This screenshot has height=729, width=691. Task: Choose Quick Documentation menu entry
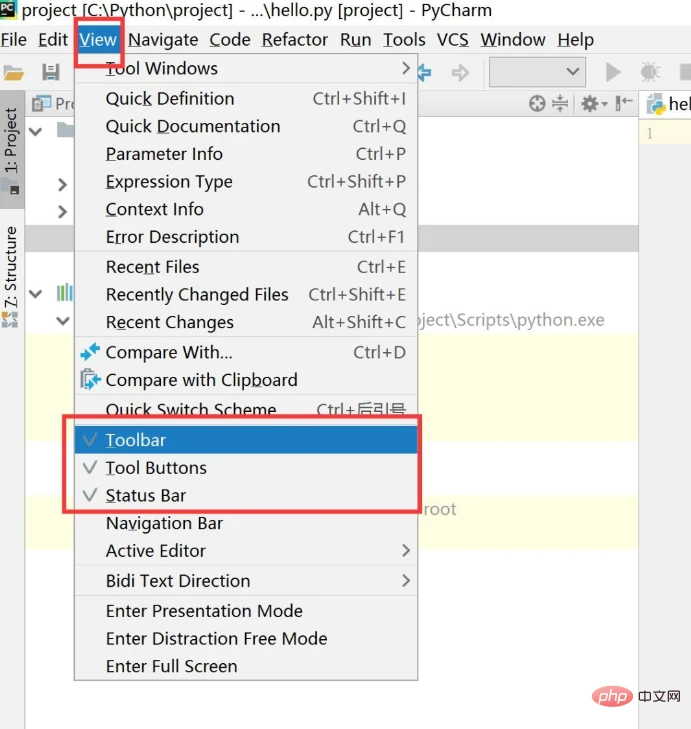click(246, 126)
